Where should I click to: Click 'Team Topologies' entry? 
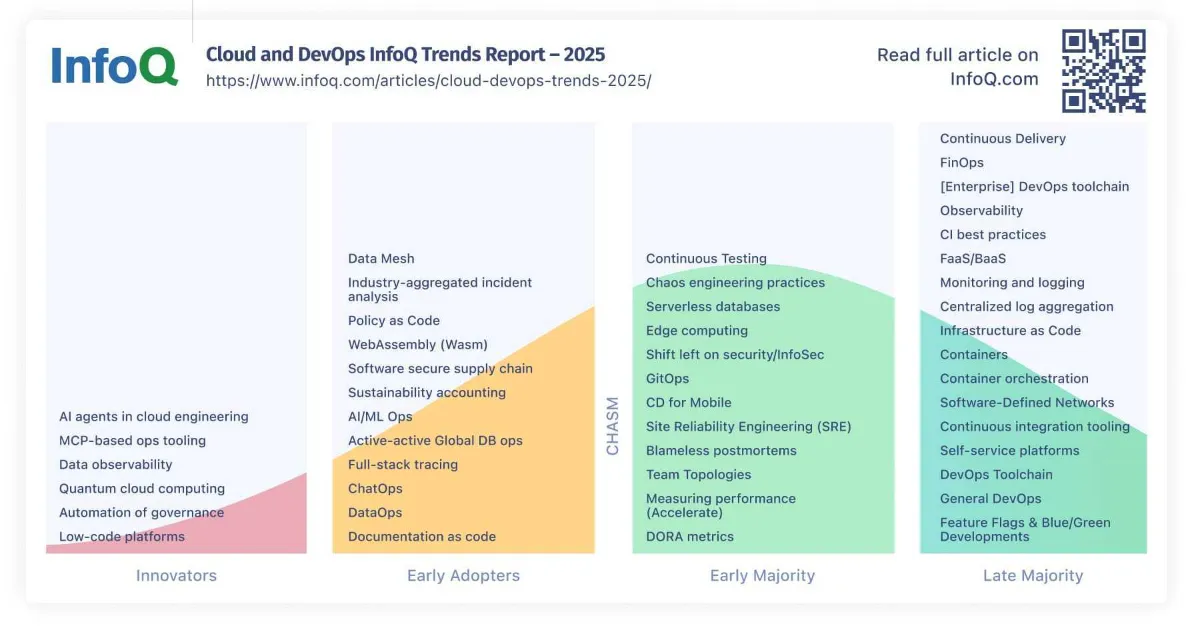point(698,475)
